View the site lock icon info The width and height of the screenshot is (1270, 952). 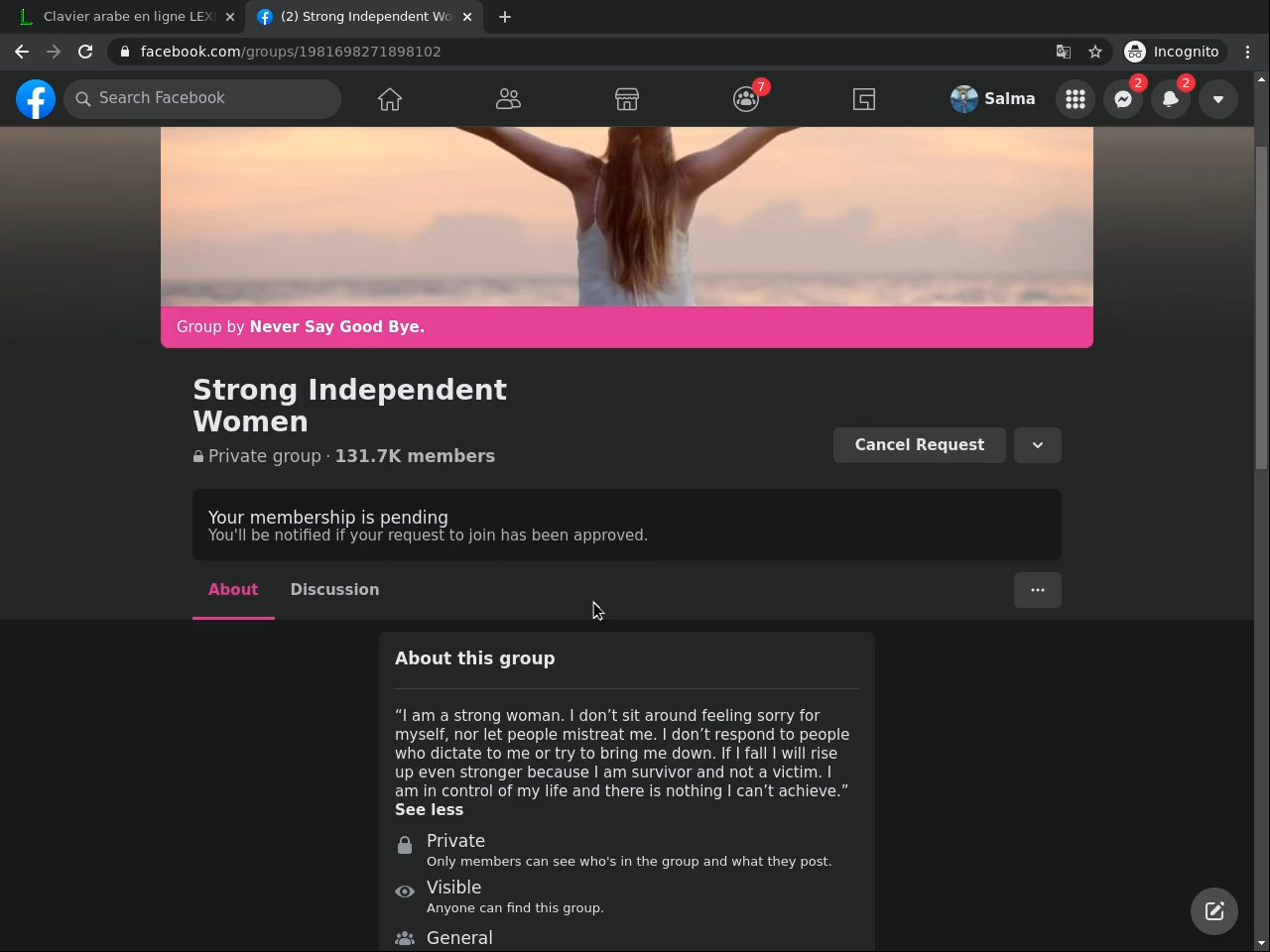pyautogui.click(x=124, y=52)
